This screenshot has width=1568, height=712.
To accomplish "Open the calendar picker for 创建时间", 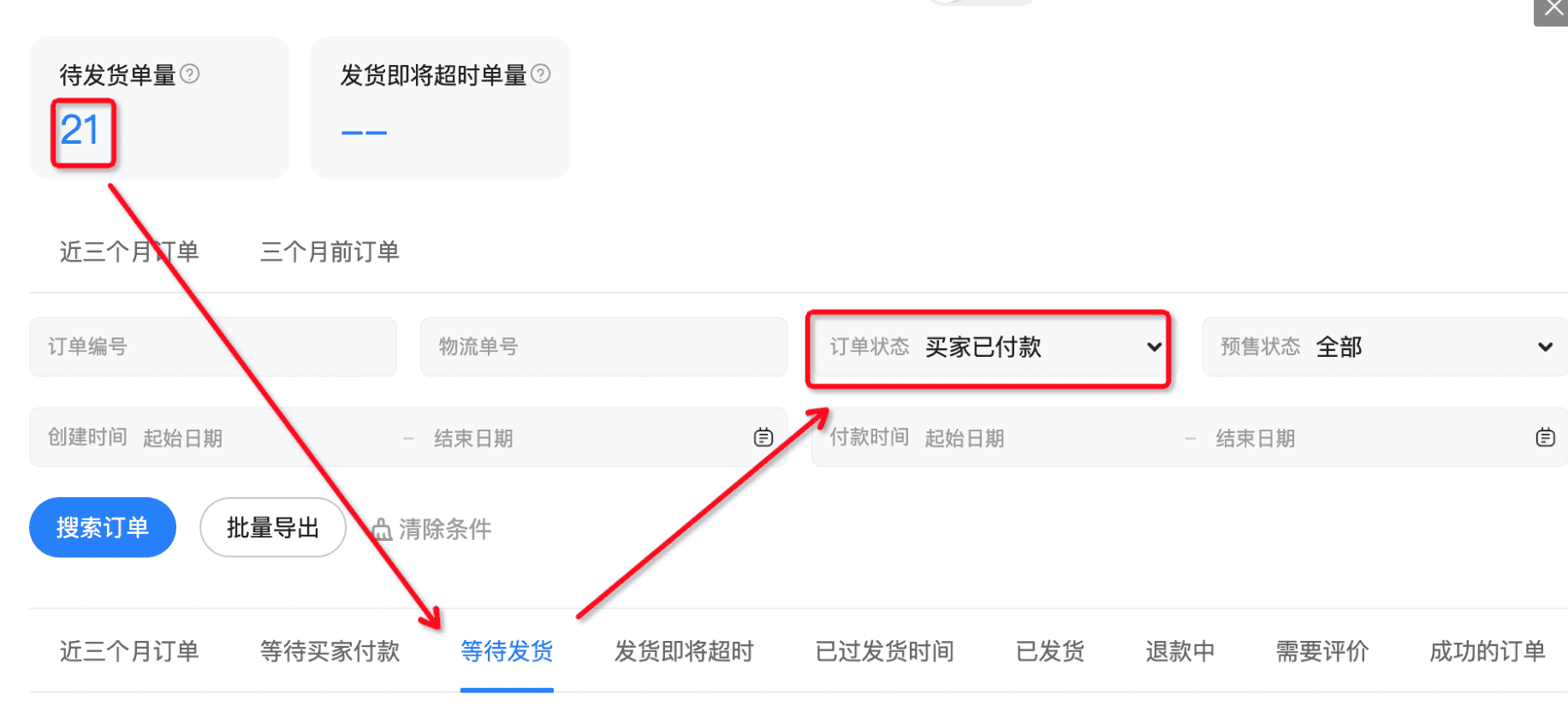I will click(763, 437).
